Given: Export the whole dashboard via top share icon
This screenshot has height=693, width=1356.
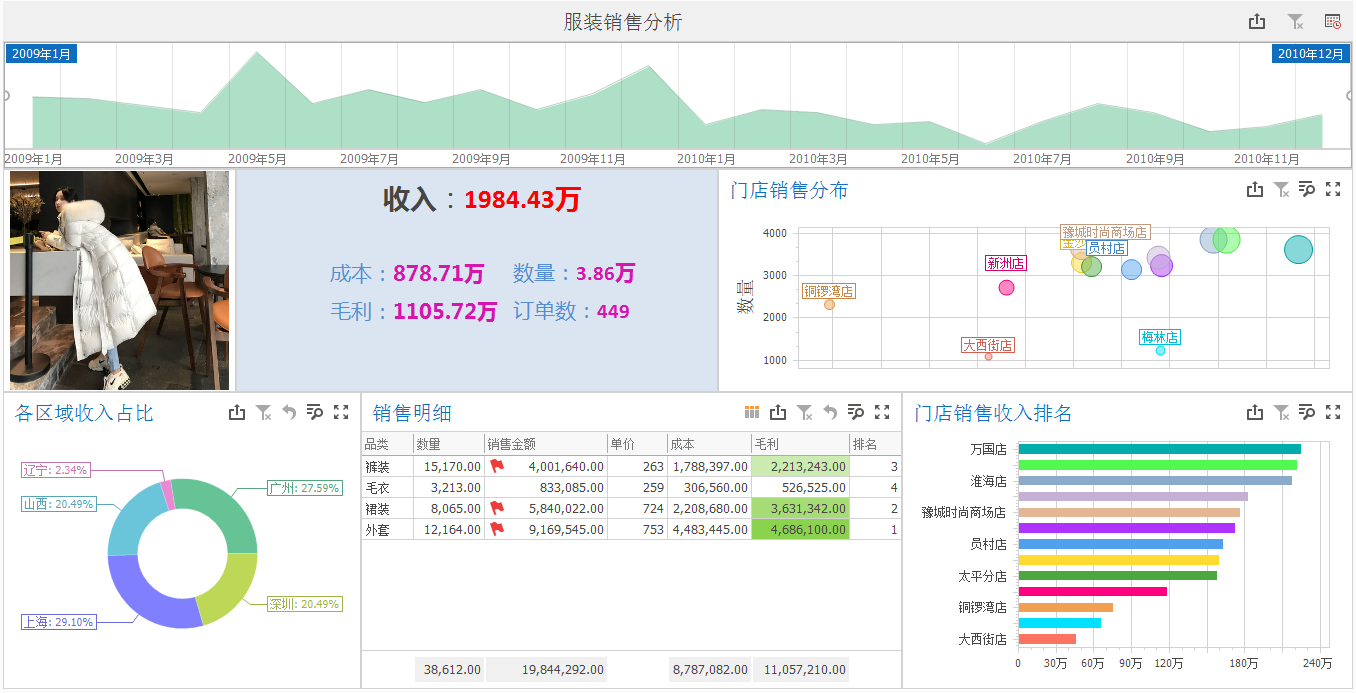Looking at the screenshot, I should pos(1257,22).
